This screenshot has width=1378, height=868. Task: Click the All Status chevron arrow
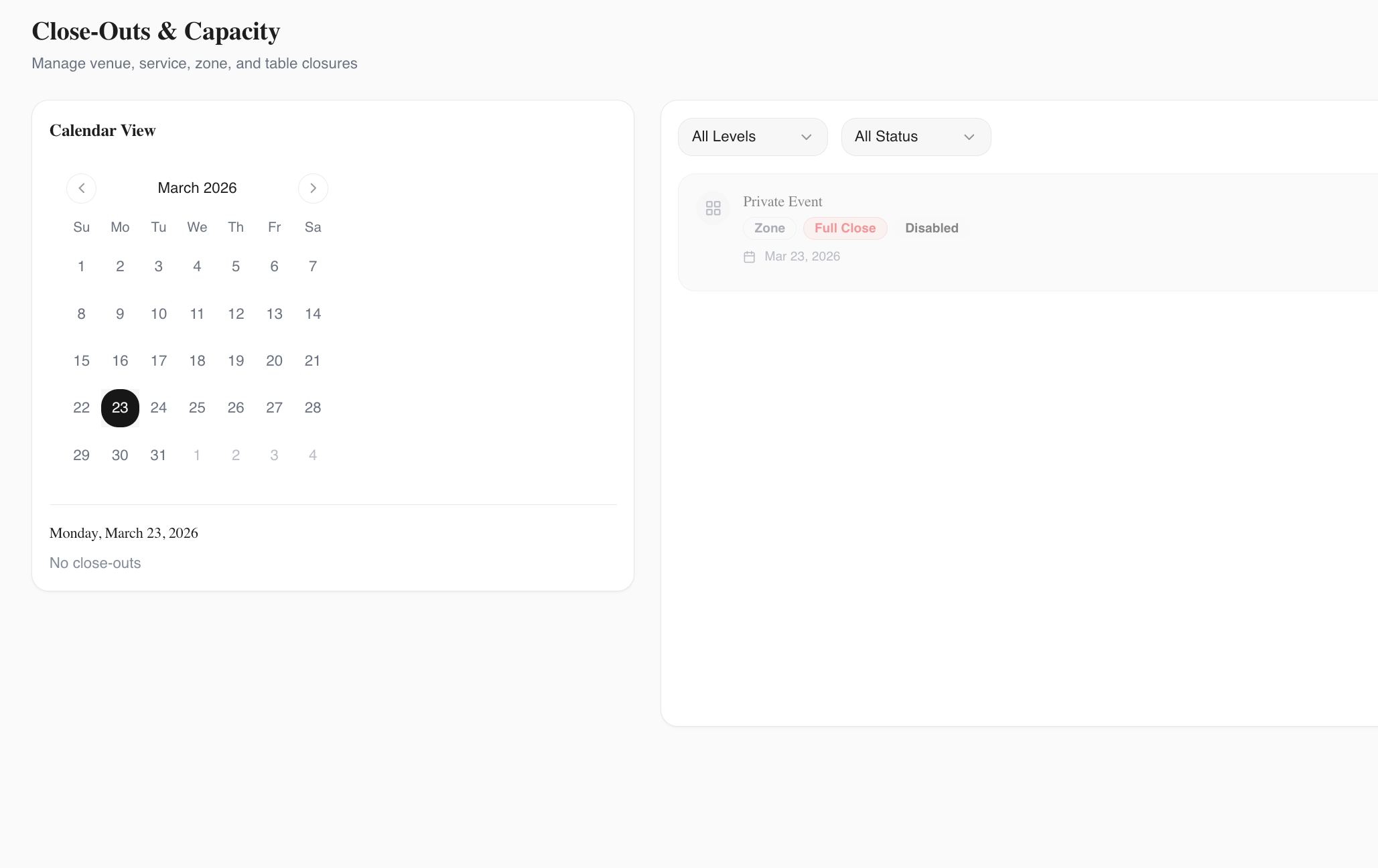pos(969,137)
